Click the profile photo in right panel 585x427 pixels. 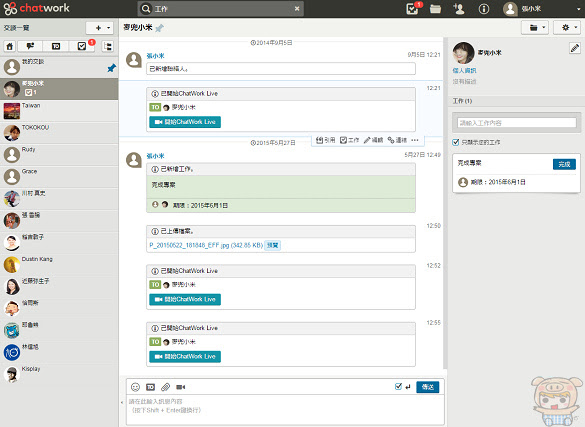point(463,53)
